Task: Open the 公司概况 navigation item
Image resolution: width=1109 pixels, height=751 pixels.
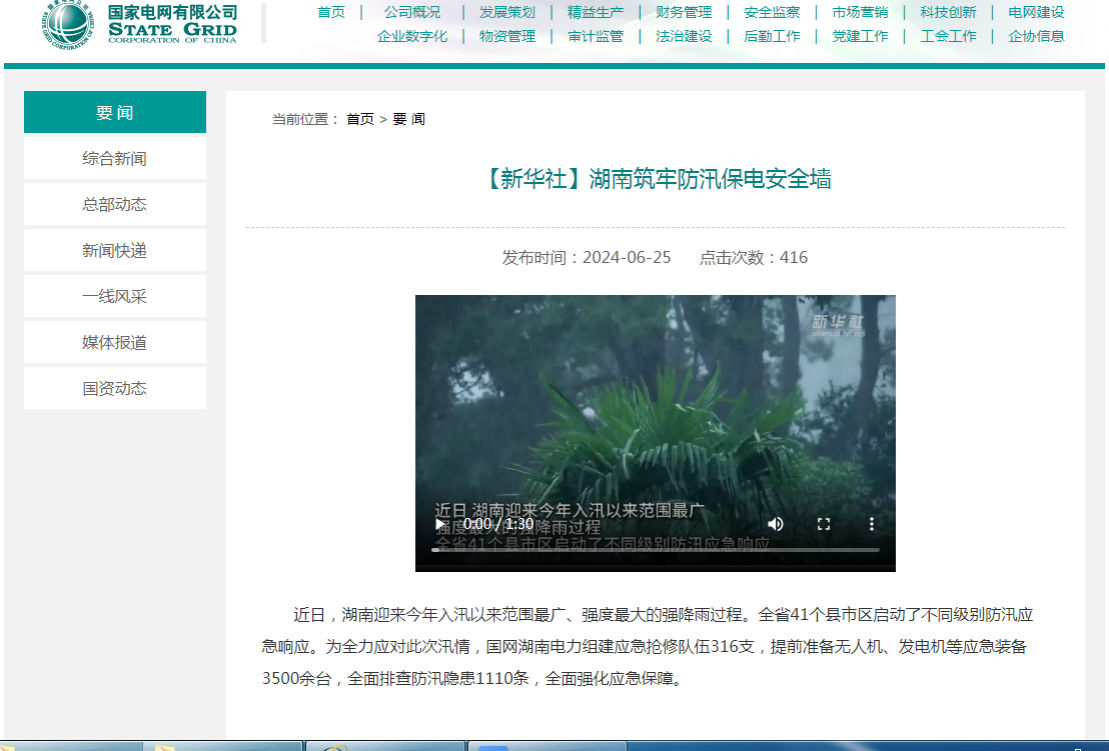Action: tap(412, 12)
